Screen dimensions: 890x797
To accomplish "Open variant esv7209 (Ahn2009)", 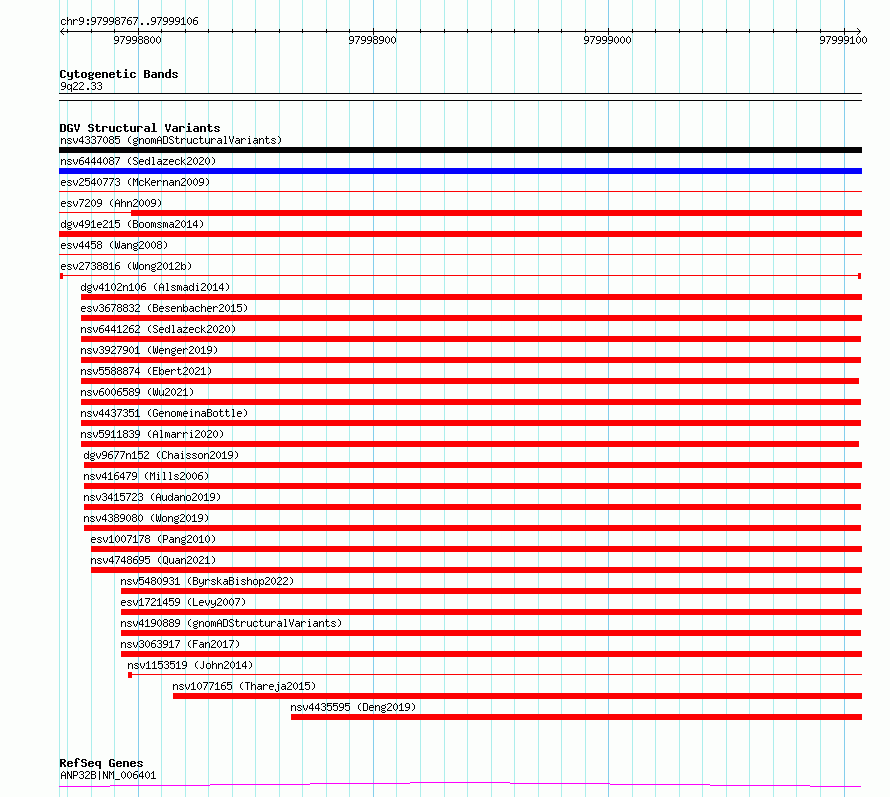I will coord(111,203).
